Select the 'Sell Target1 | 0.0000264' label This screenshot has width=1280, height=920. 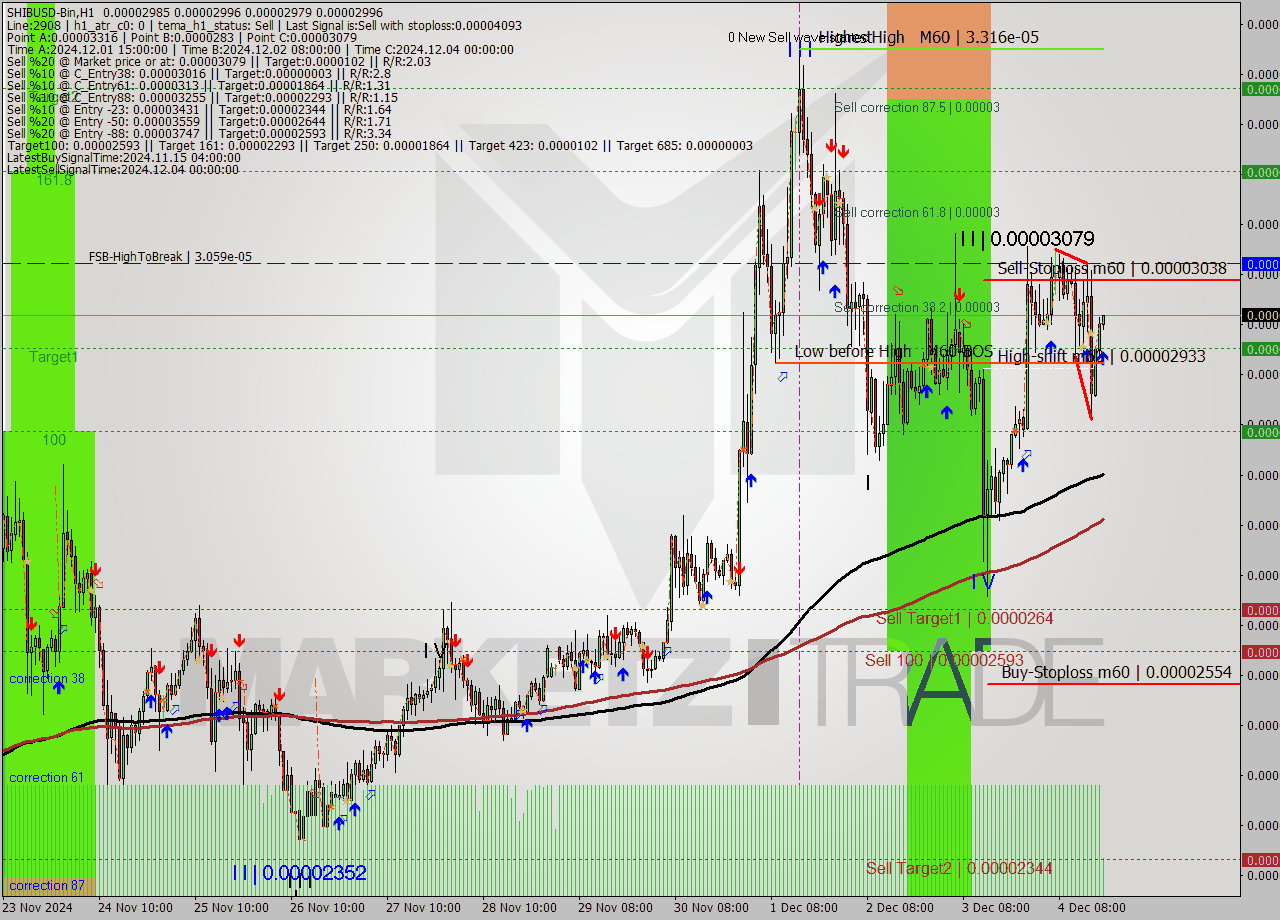(964, 619)
